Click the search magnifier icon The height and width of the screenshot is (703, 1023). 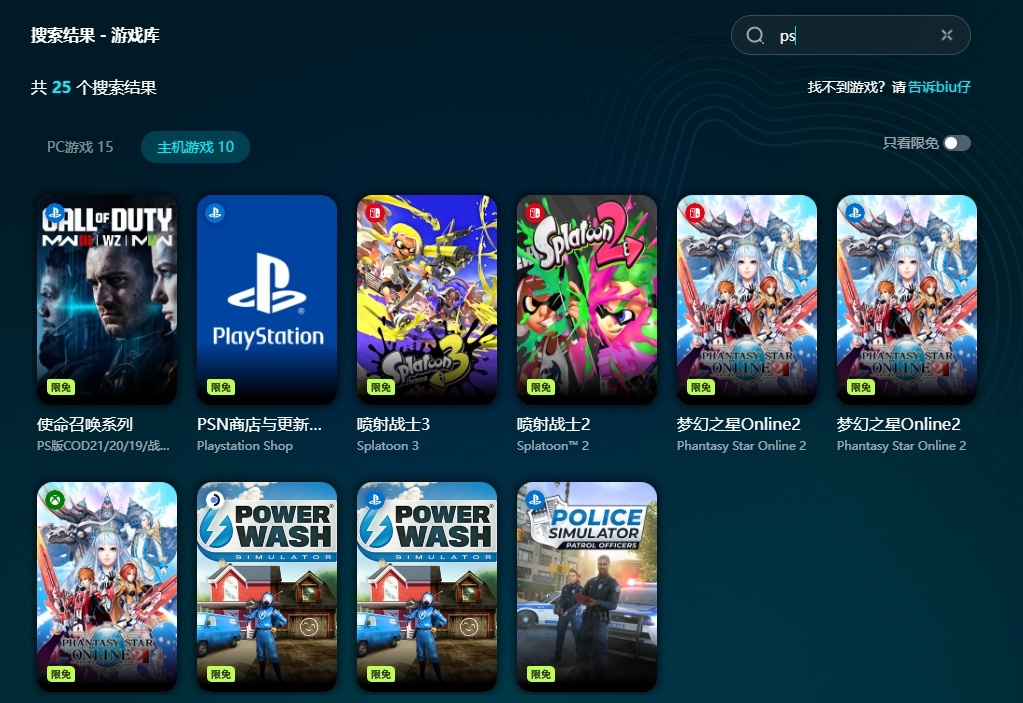pos(755,36)
